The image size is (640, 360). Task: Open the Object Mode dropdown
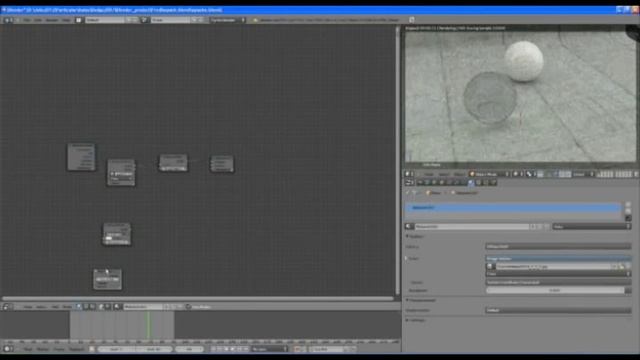pos(489,174)
